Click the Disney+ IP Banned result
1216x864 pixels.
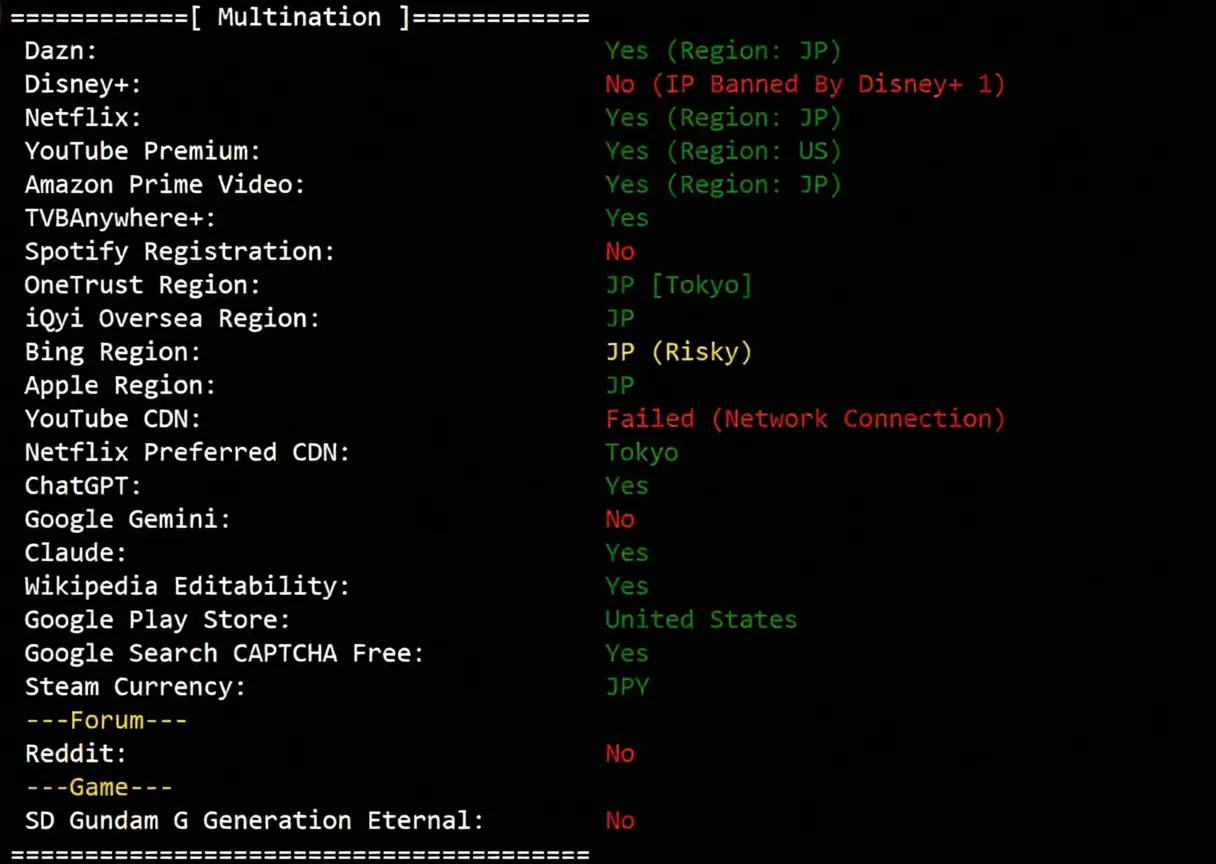click(805, 84)
